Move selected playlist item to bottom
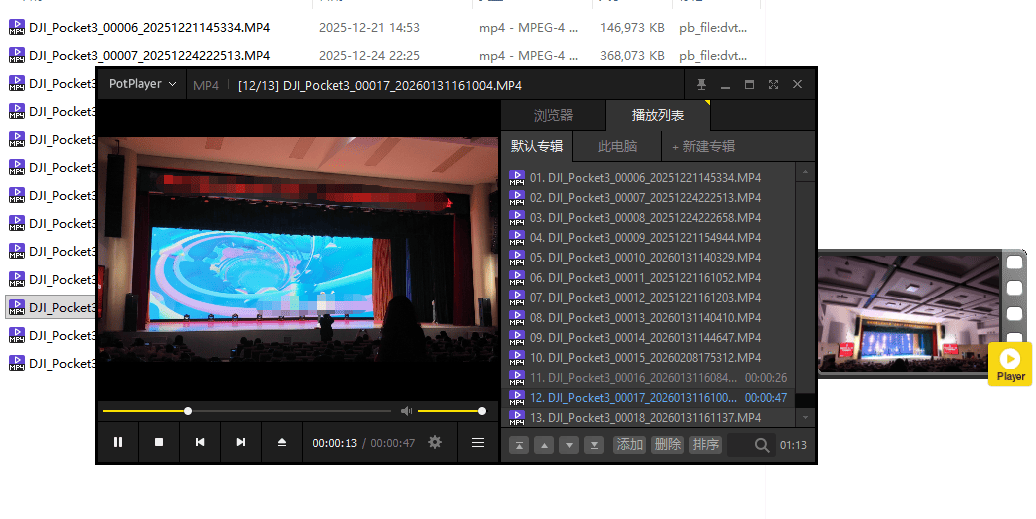Viewport: 1036px width, 519px height. pyautogui.click(x=594, y=446)
